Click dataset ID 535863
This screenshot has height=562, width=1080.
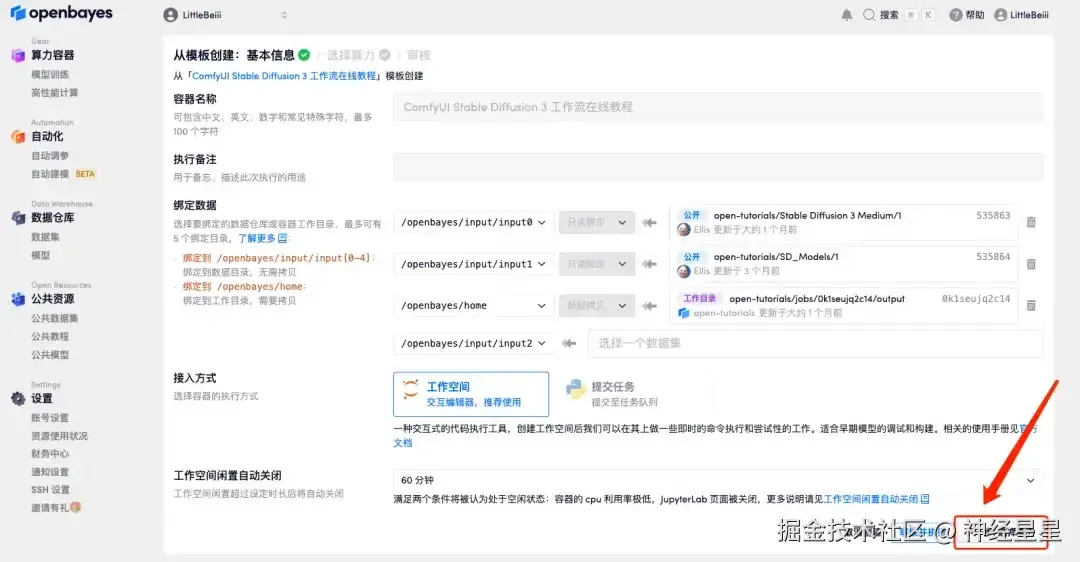993,216
